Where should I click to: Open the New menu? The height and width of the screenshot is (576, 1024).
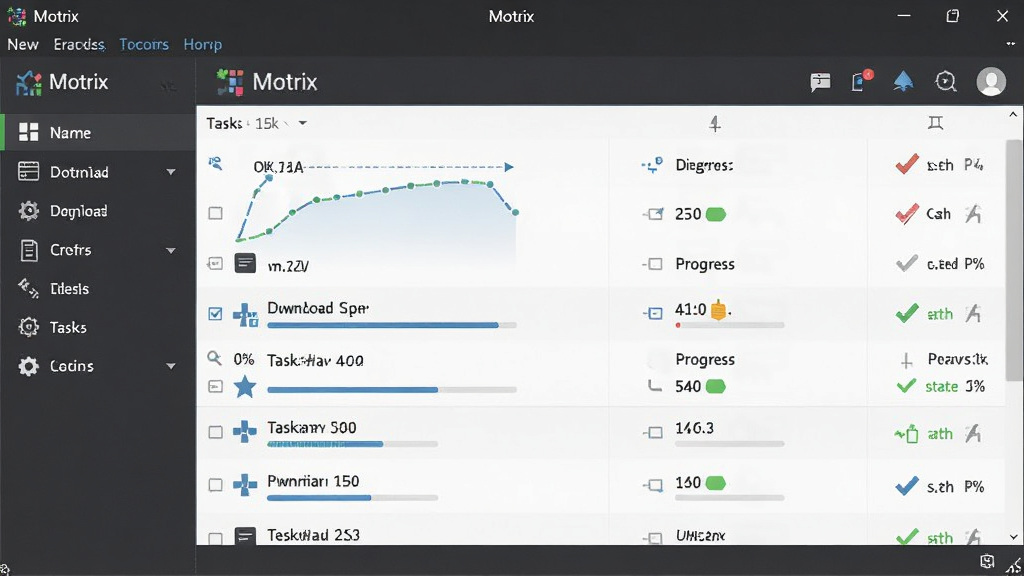tap(23, 44)
